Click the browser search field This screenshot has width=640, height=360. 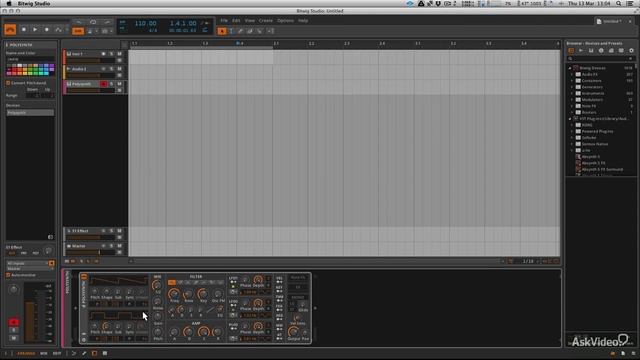600,59
